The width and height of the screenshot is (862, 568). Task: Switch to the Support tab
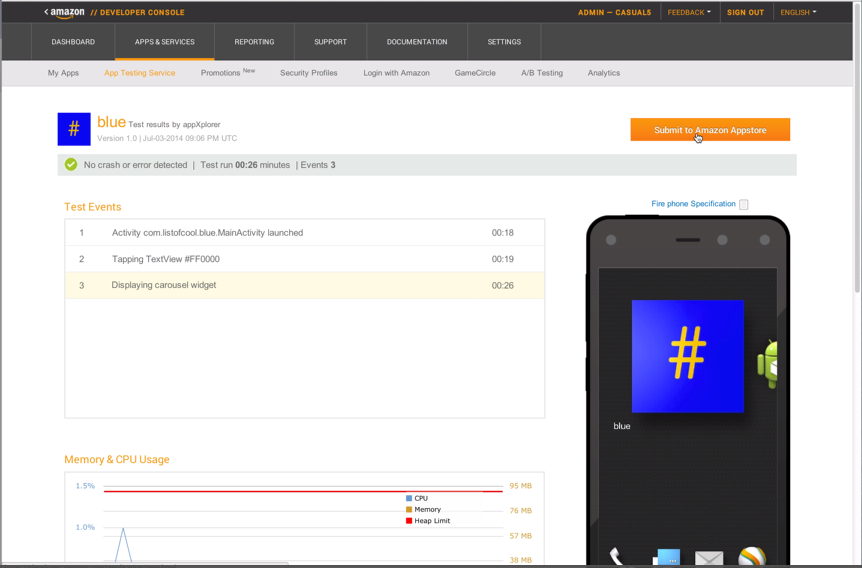point(330,42)
